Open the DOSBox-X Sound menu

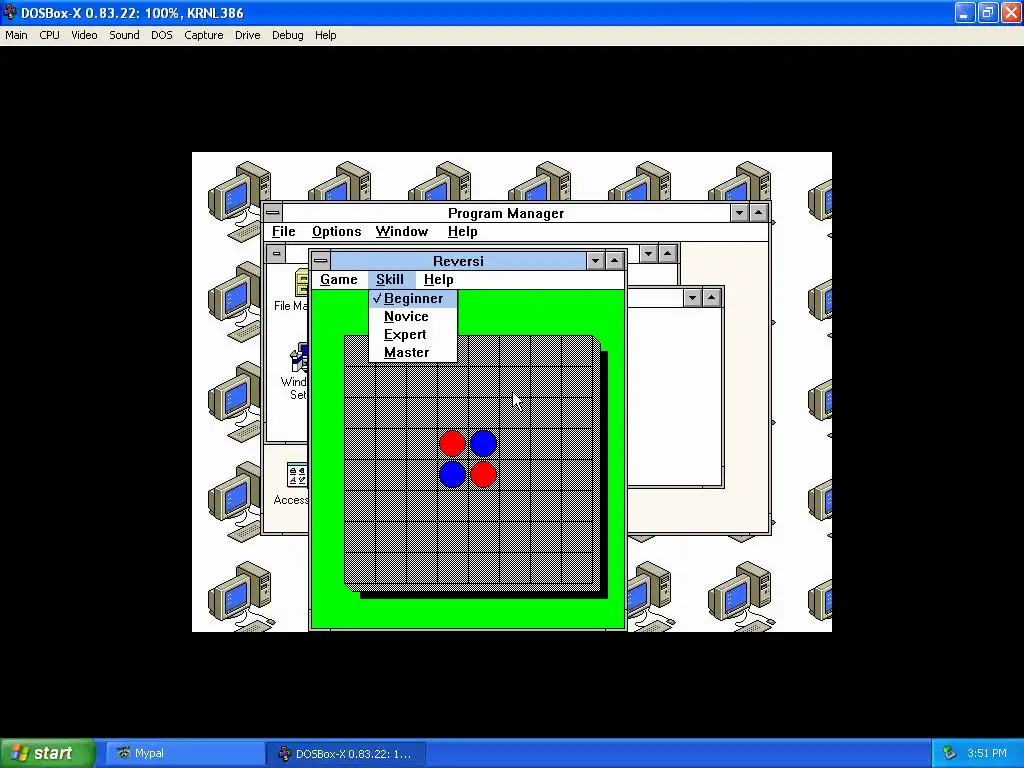(x=124, y=35)
